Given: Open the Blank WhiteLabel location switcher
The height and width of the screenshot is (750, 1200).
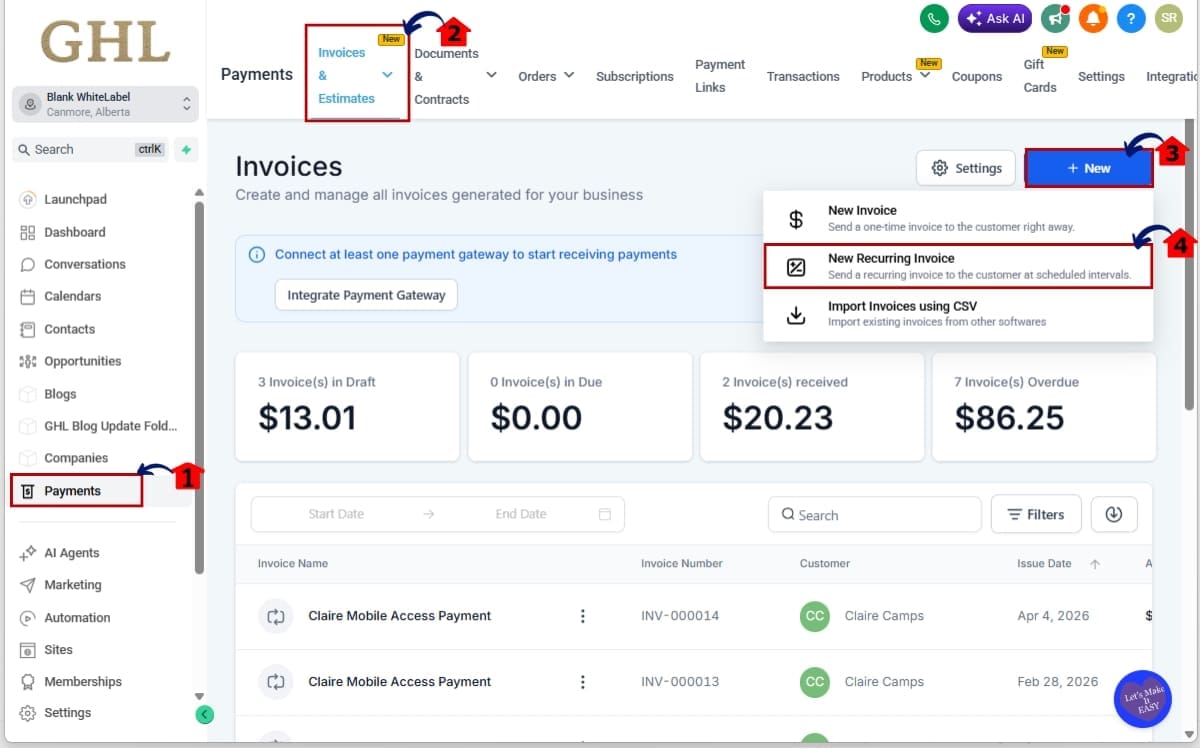Looking at the screenshot, I should (x=105, y=103).
